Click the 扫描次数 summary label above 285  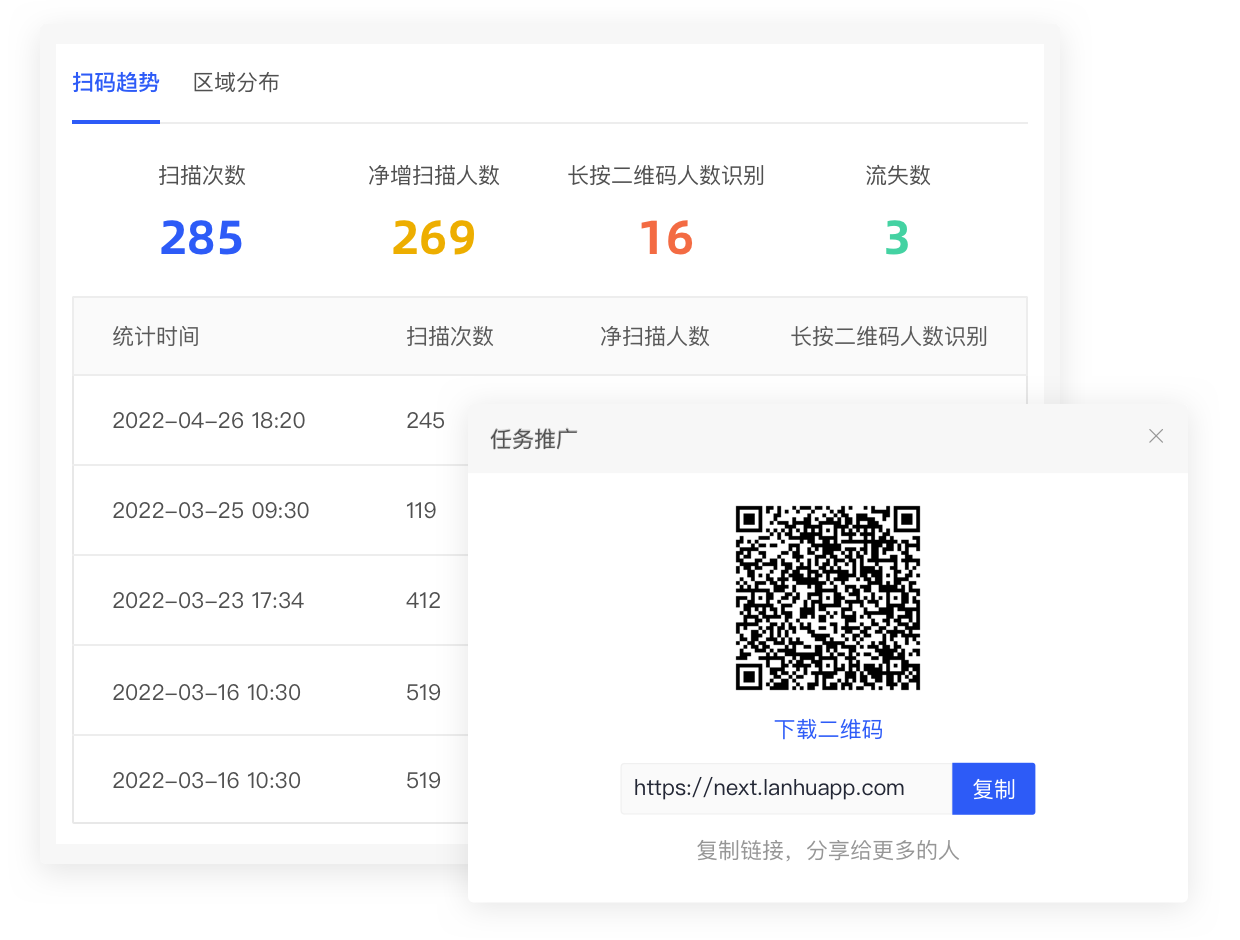tap(202, 175)
